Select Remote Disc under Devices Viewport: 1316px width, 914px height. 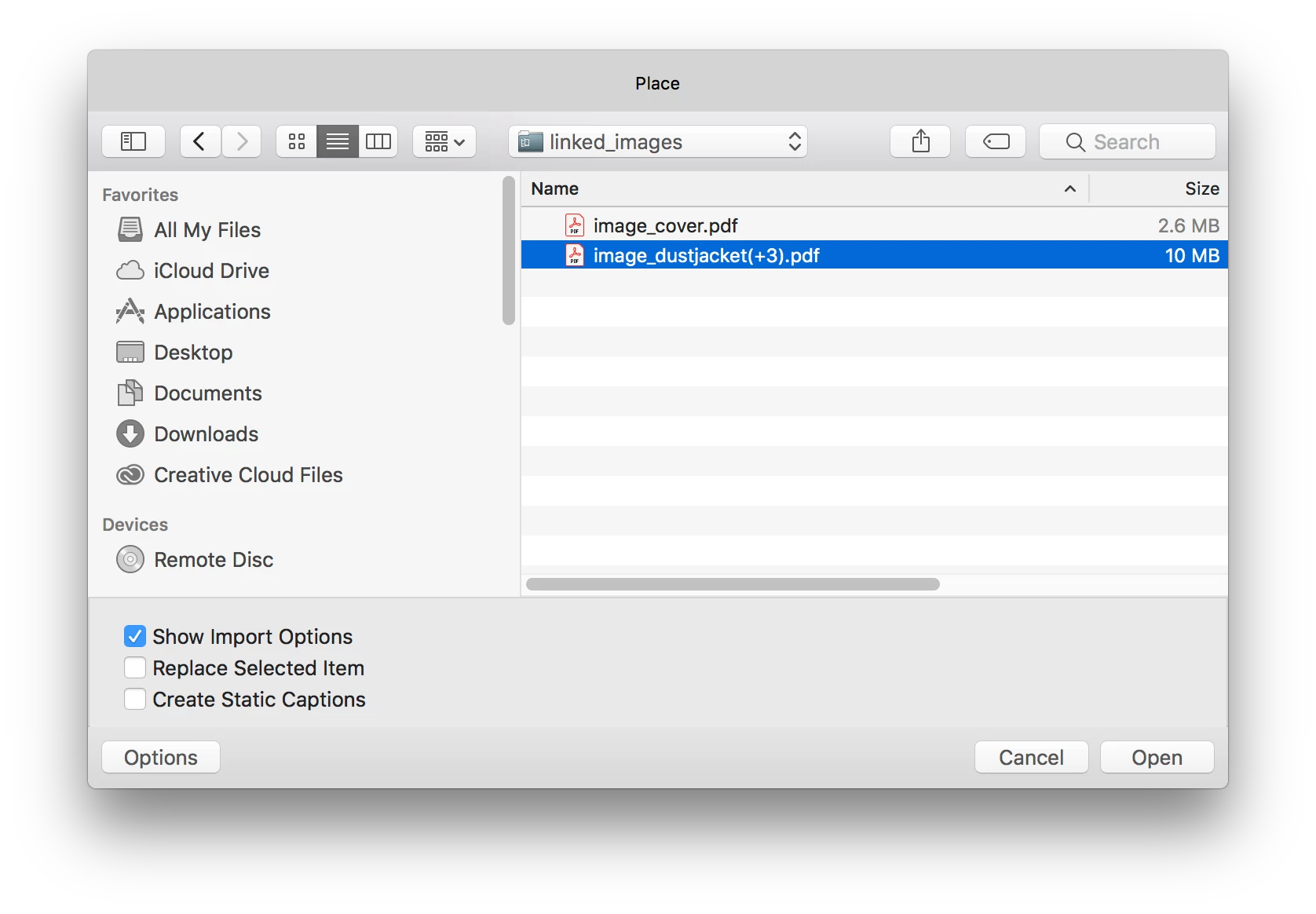coord(214,560)
